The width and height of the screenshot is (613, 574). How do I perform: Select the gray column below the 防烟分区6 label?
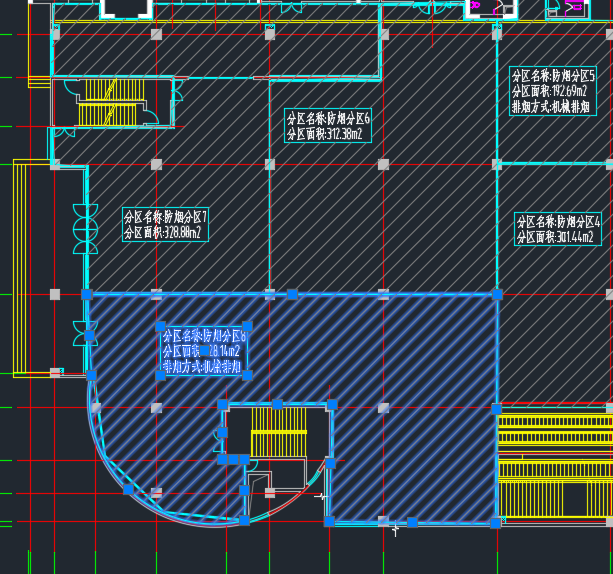(269, 164)
